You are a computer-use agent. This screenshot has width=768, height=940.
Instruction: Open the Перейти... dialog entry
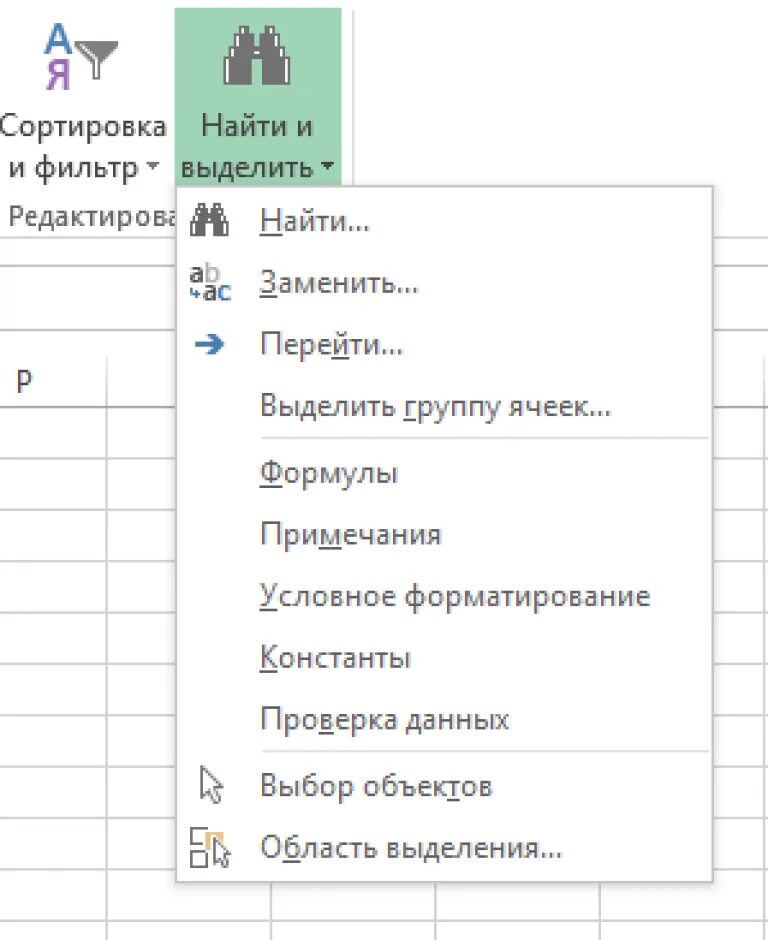[x=444, y=344]
